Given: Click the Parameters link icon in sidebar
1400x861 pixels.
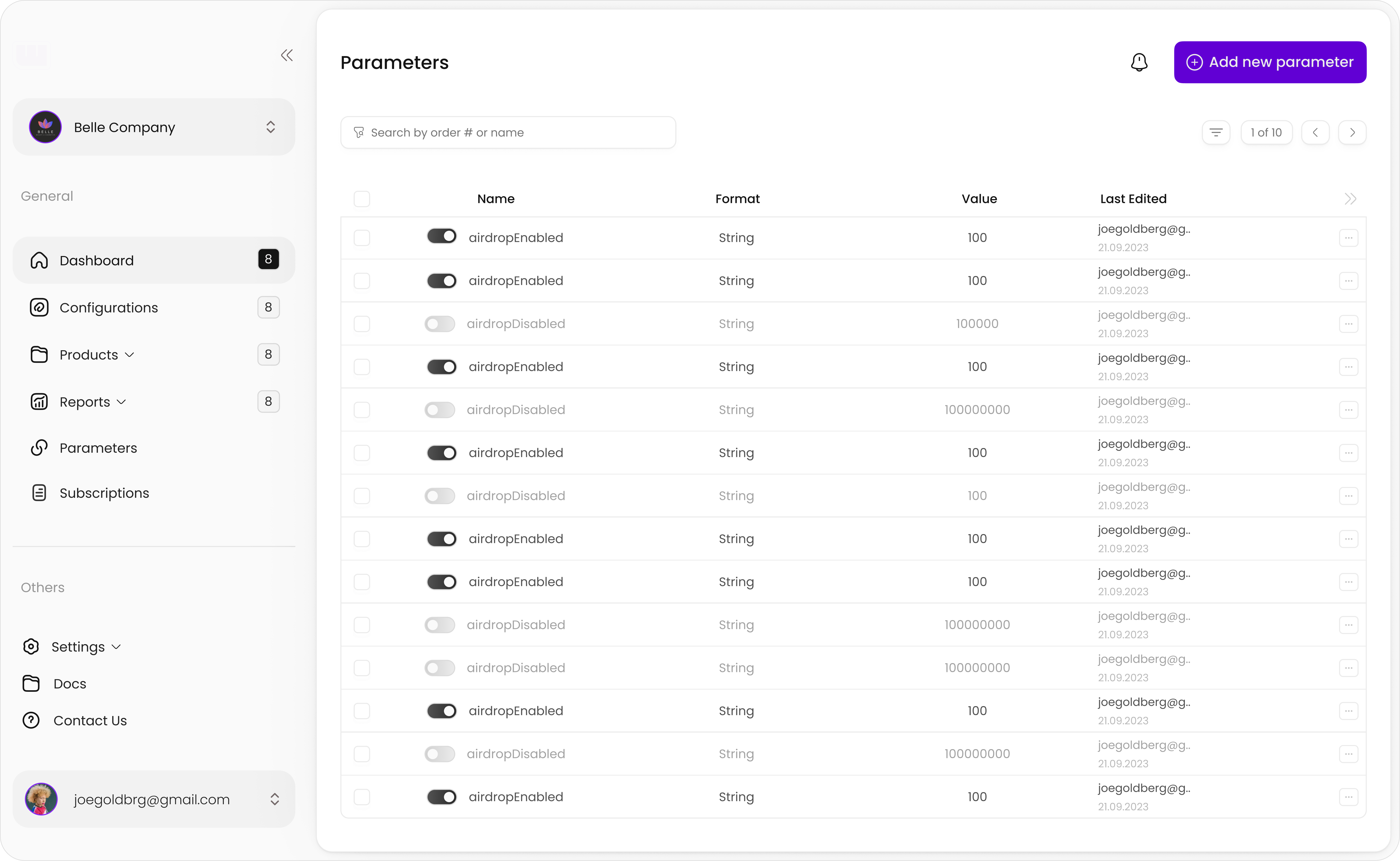Looking at the screenshot, I should pos(39,448).
